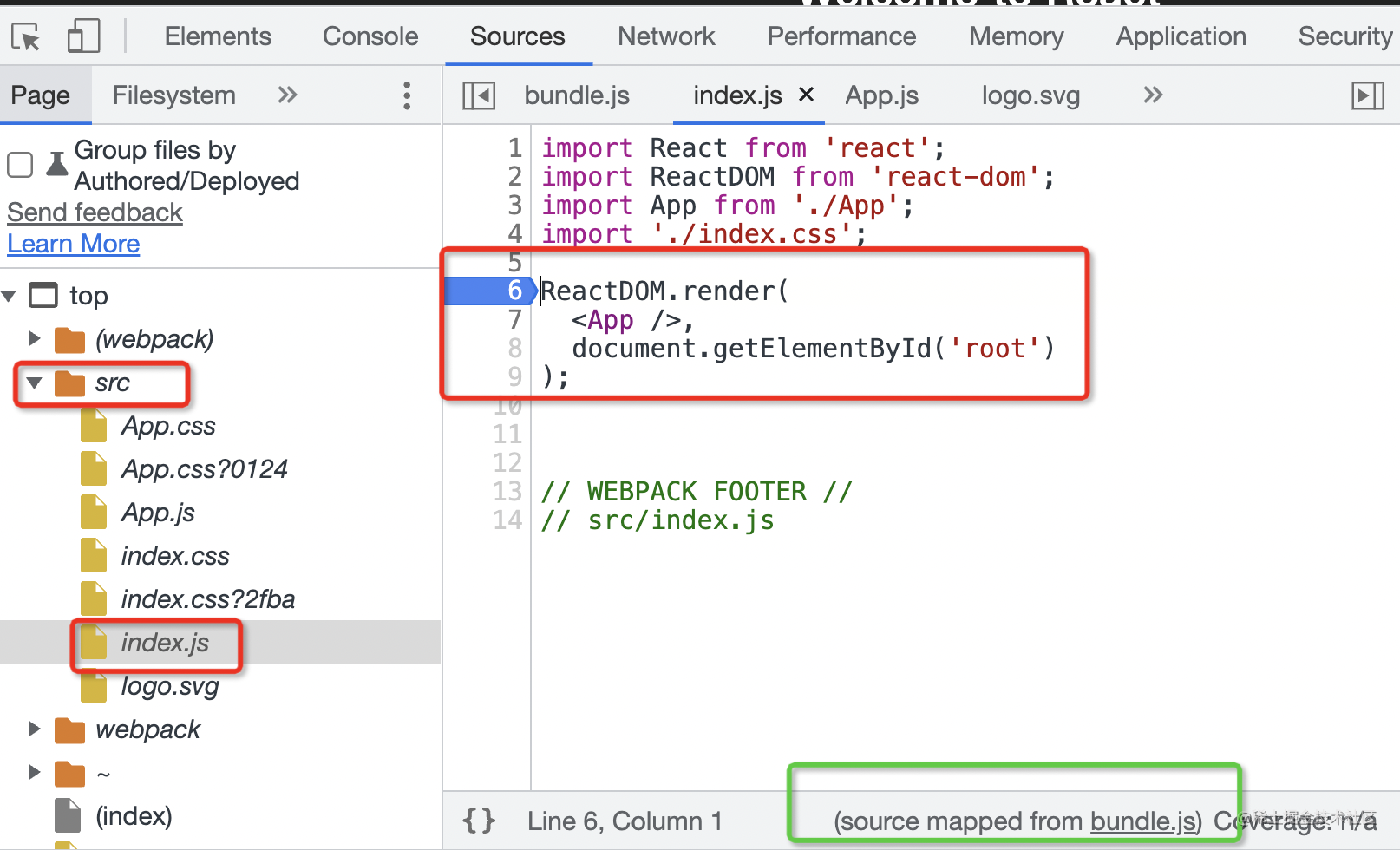
Task: Click the Learn More link
Action: point(74,245)
